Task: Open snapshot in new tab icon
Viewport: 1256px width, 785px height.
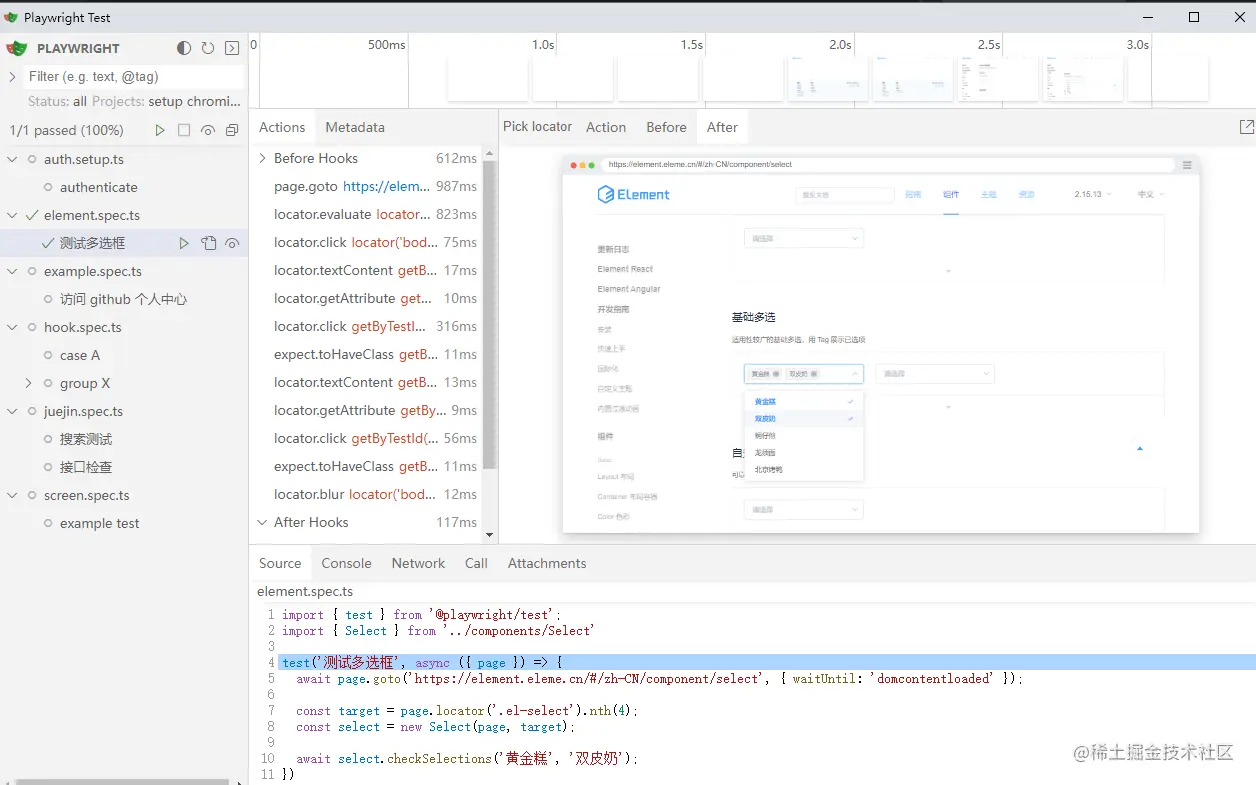Action: (x=1246, y=127)
